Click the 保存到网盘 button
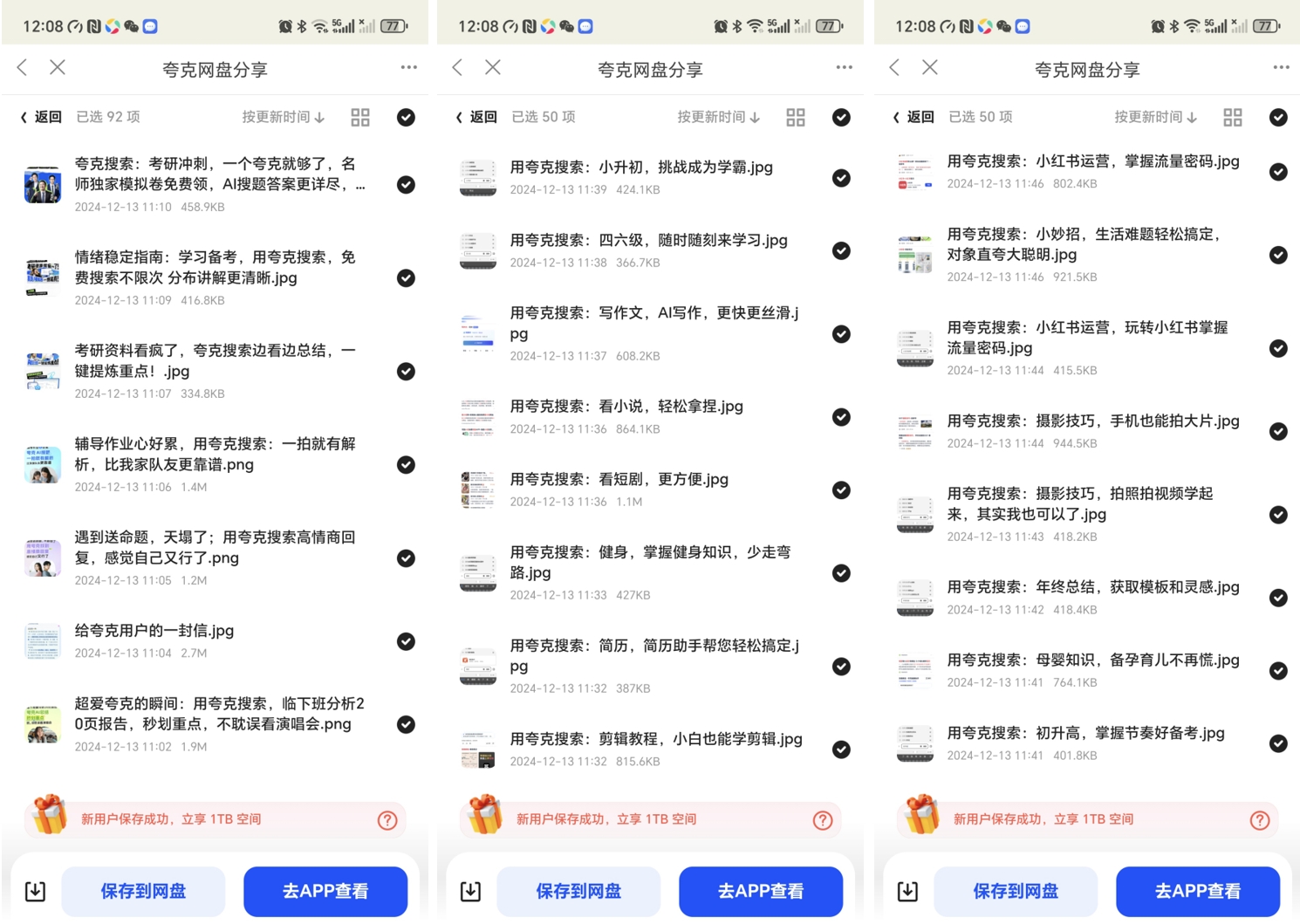Image resolution: width=1300 pixels, height=924 pixels. pyautogui.click(x=143, y=891)
